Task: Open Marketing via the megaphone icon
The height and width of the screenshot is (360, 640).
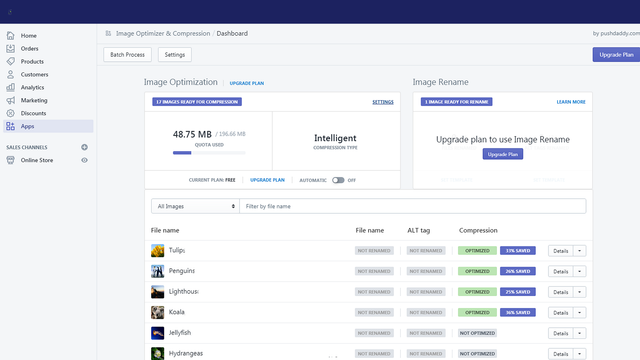Action: [11, 100]
